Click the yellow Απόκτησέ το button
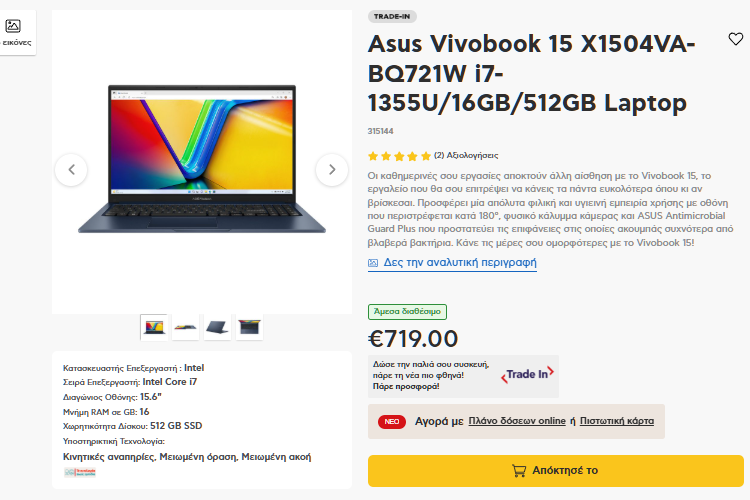 pos(556,471)
